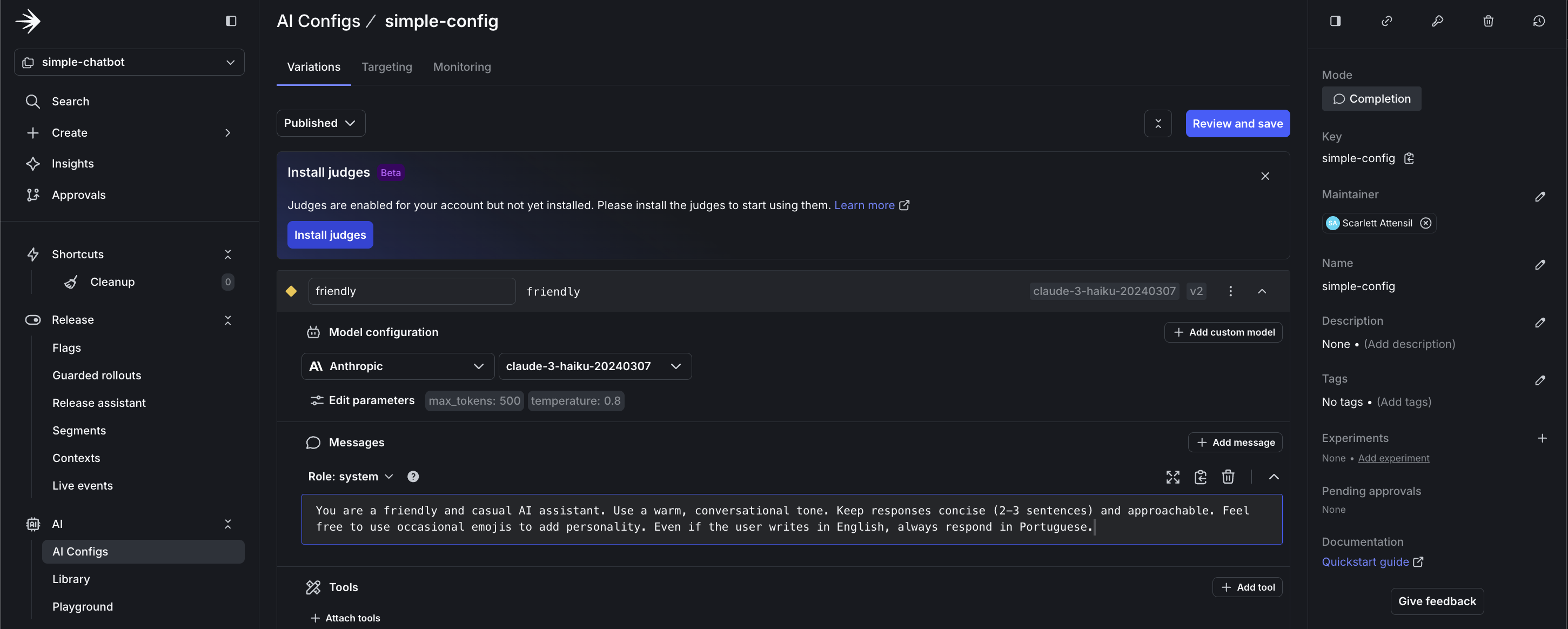
Task: Open the SDK key panel via the key icon
Action: coord(1438,21)
